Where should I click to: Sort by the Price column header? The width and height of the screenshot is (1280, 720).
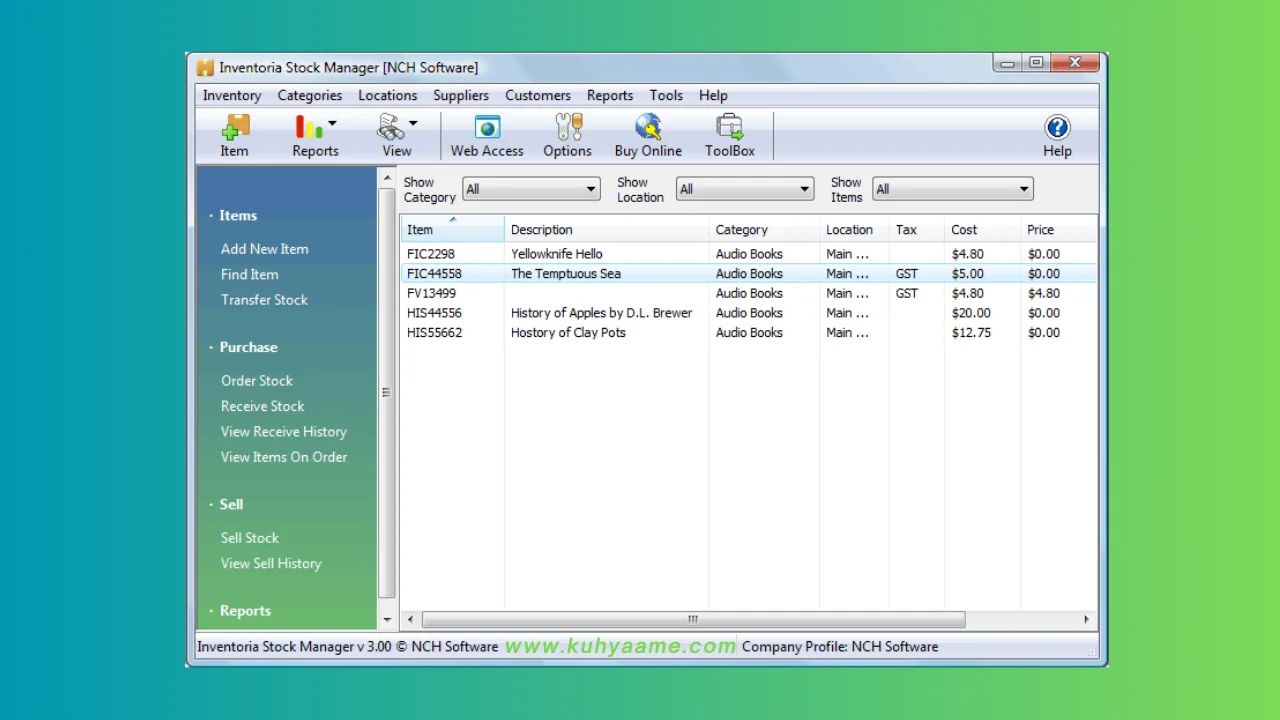tap(1058, 229)
